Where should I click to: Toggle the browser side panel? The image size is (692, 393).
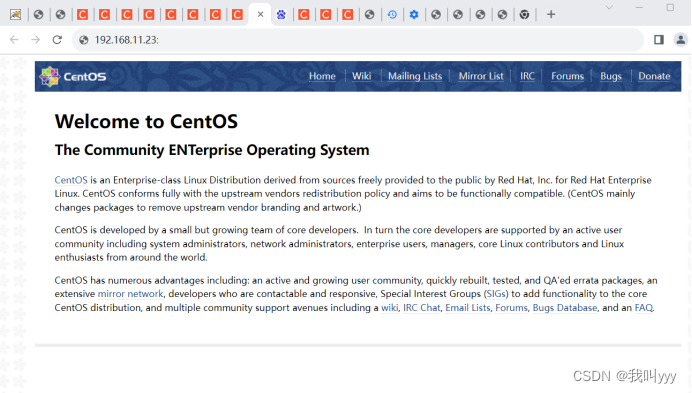[x=659, y=40]
